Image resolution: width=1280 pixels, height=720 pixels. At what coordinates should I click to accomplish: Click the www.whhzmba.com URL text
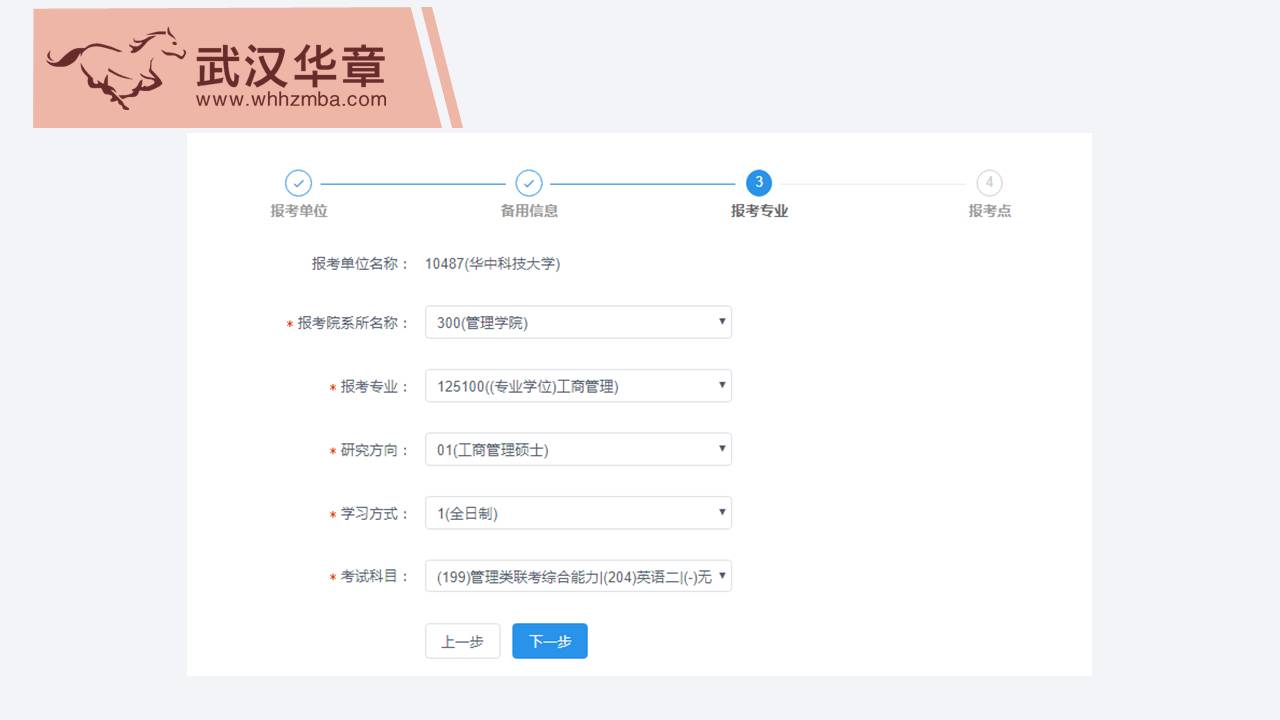(x=291, y=99)
